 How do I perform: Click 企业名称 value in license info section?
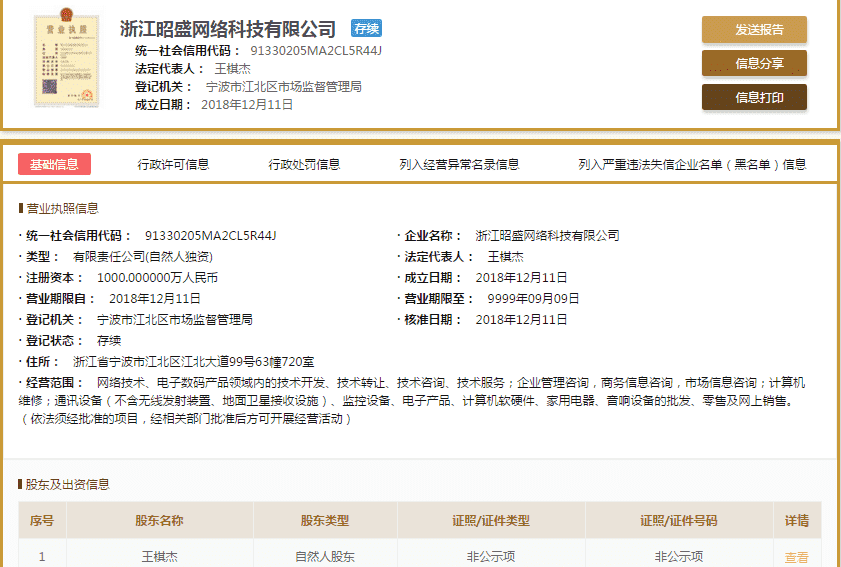(547, 235)
